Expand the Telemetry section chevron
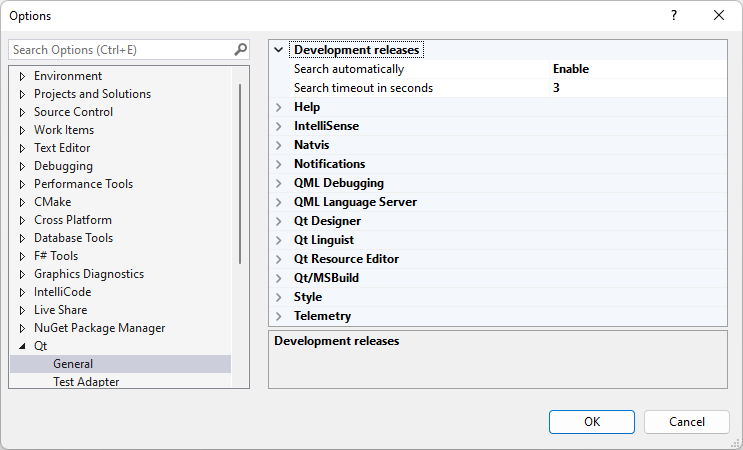The height and width of the screenshot is (450, 743). [279, 316]
